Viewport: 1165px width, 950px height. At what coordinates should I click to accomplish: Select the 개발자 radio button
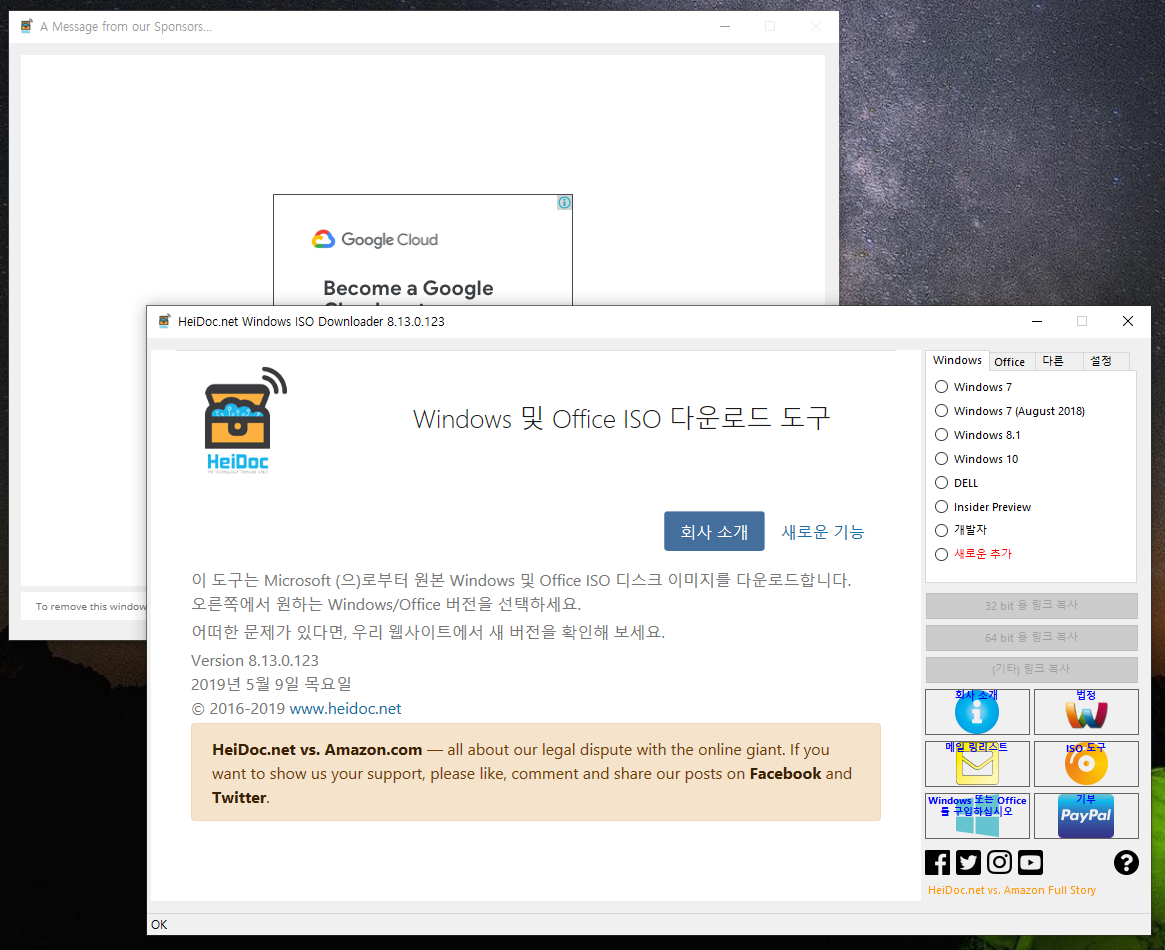[941, 530]
